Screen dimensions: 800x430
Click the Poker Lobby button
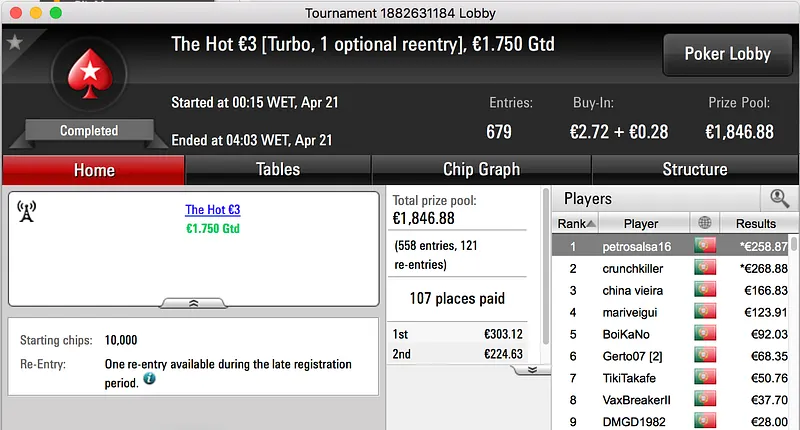pos(727,54)
